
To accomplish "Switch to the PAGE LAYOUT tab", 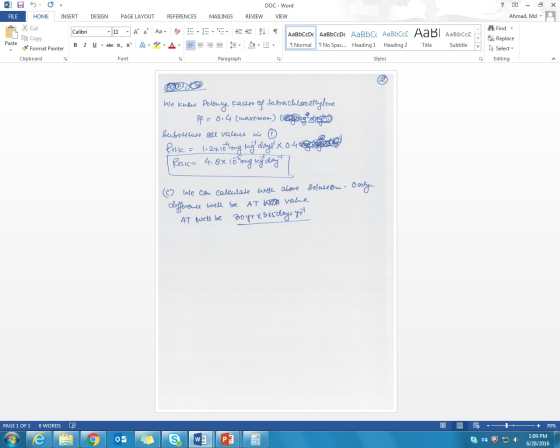I will click(137, 16).
